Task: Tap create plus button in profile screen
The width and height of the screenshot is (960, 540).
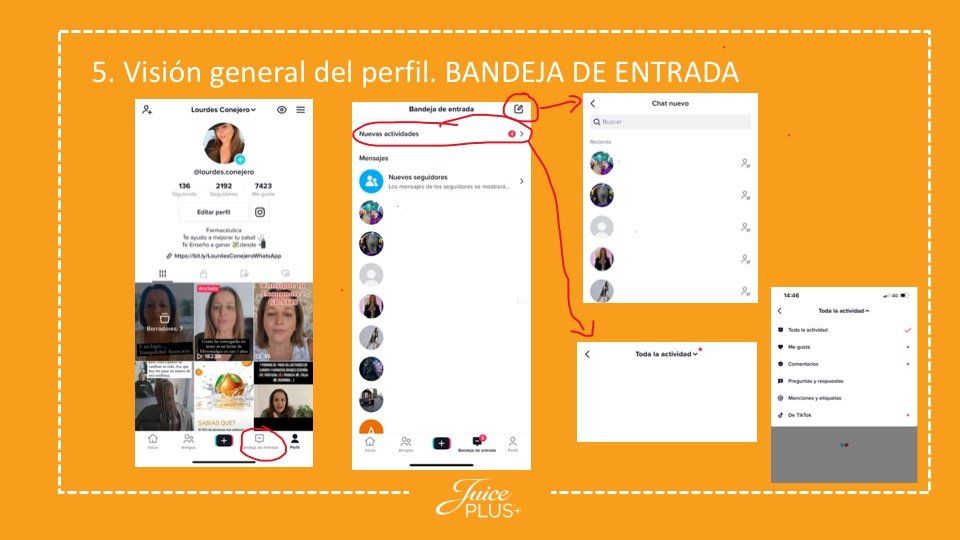Action: pyautogui.click(x=224, y=440)
